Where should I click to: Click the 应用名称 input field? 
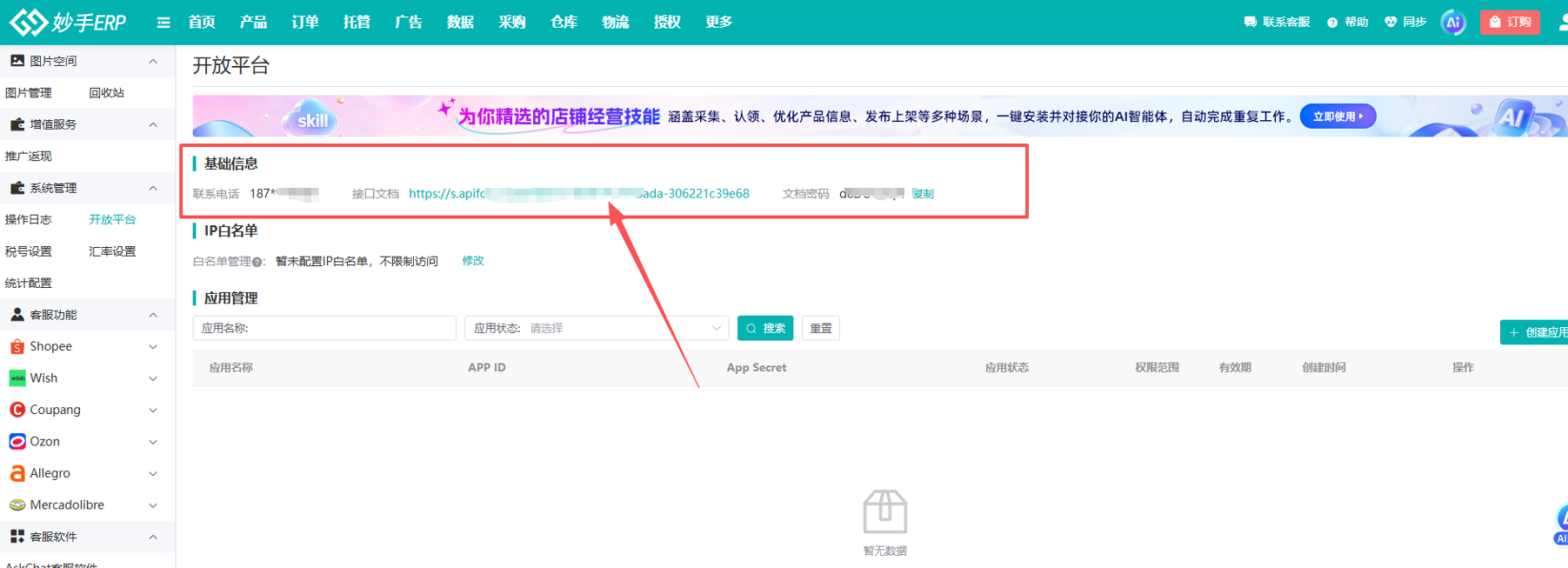[x=324, y=328]
